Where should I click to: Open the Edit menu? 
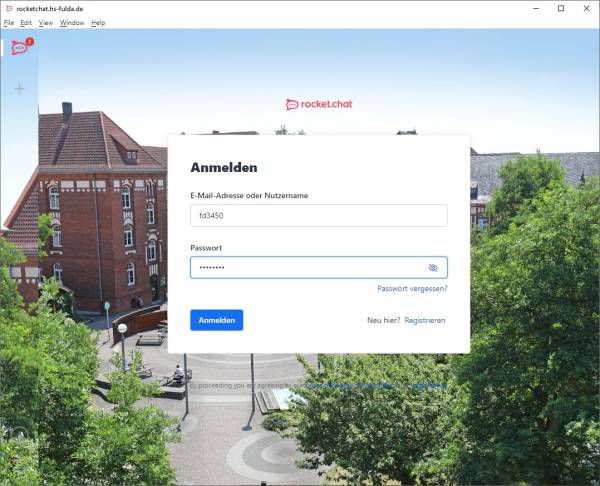[x=27, y=22]
